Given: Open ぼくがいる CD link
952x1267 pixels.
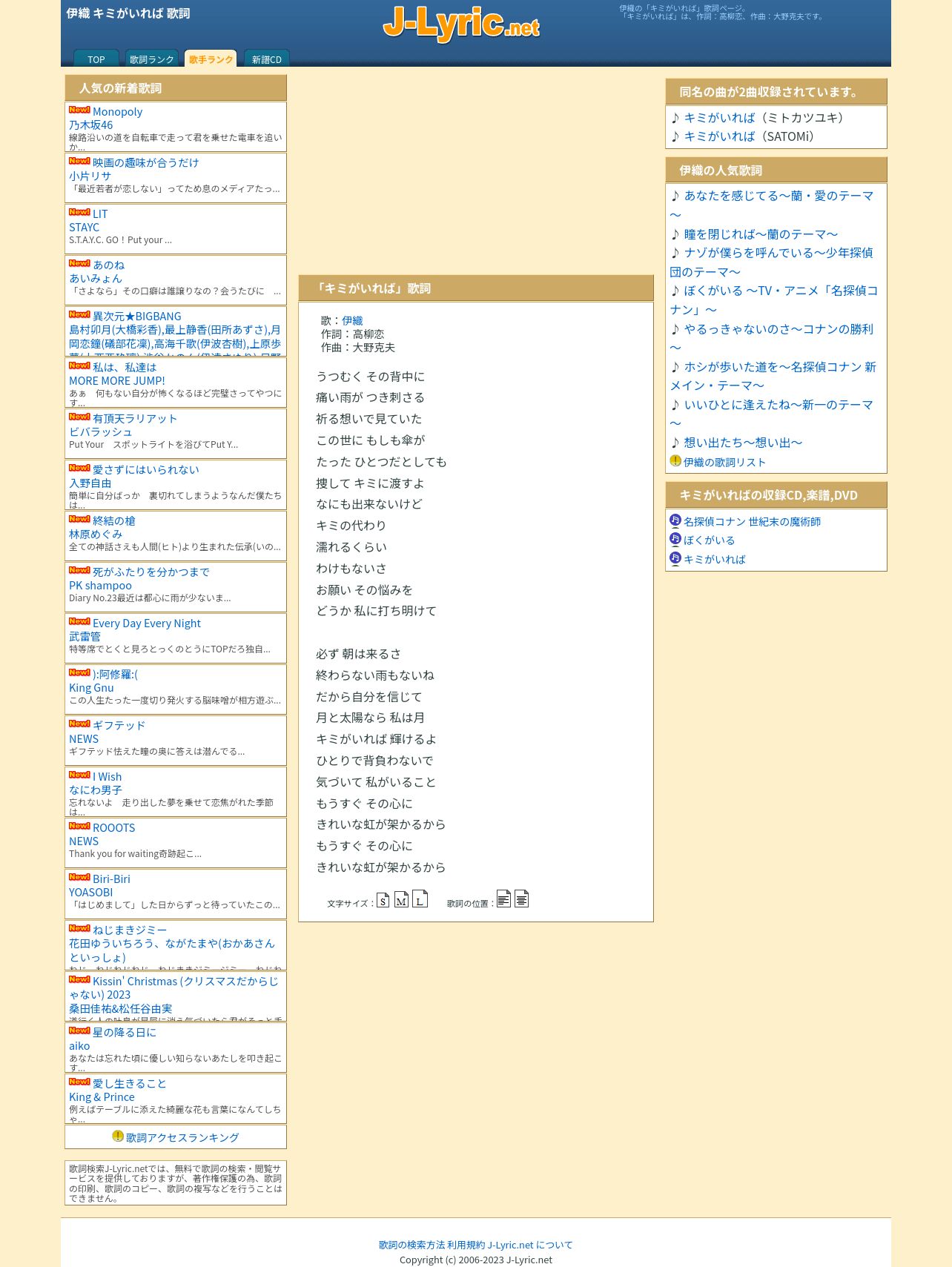Looking at the screenshot, I should point(709,540).
